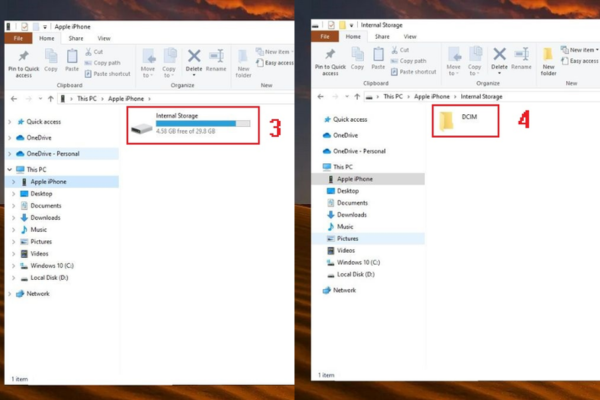Open the DCIM folder in right window
Screen dimensions: 600x400
point(461,124)
